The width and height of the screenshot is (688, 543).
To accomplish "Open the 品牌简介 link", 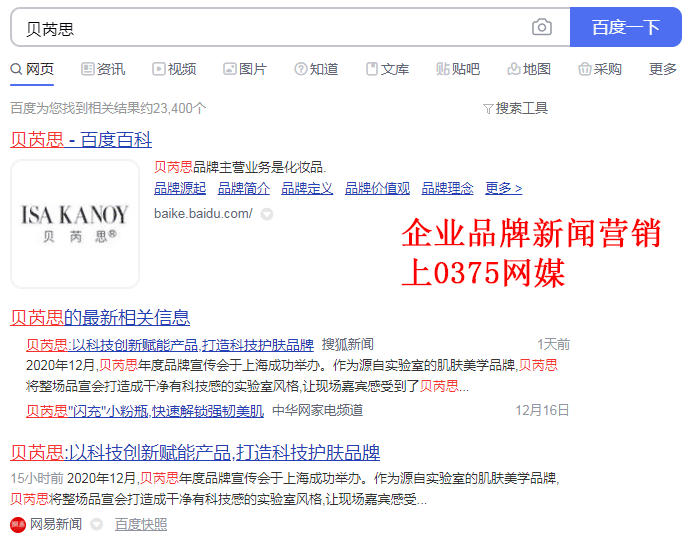I will (x=244, y=189).
